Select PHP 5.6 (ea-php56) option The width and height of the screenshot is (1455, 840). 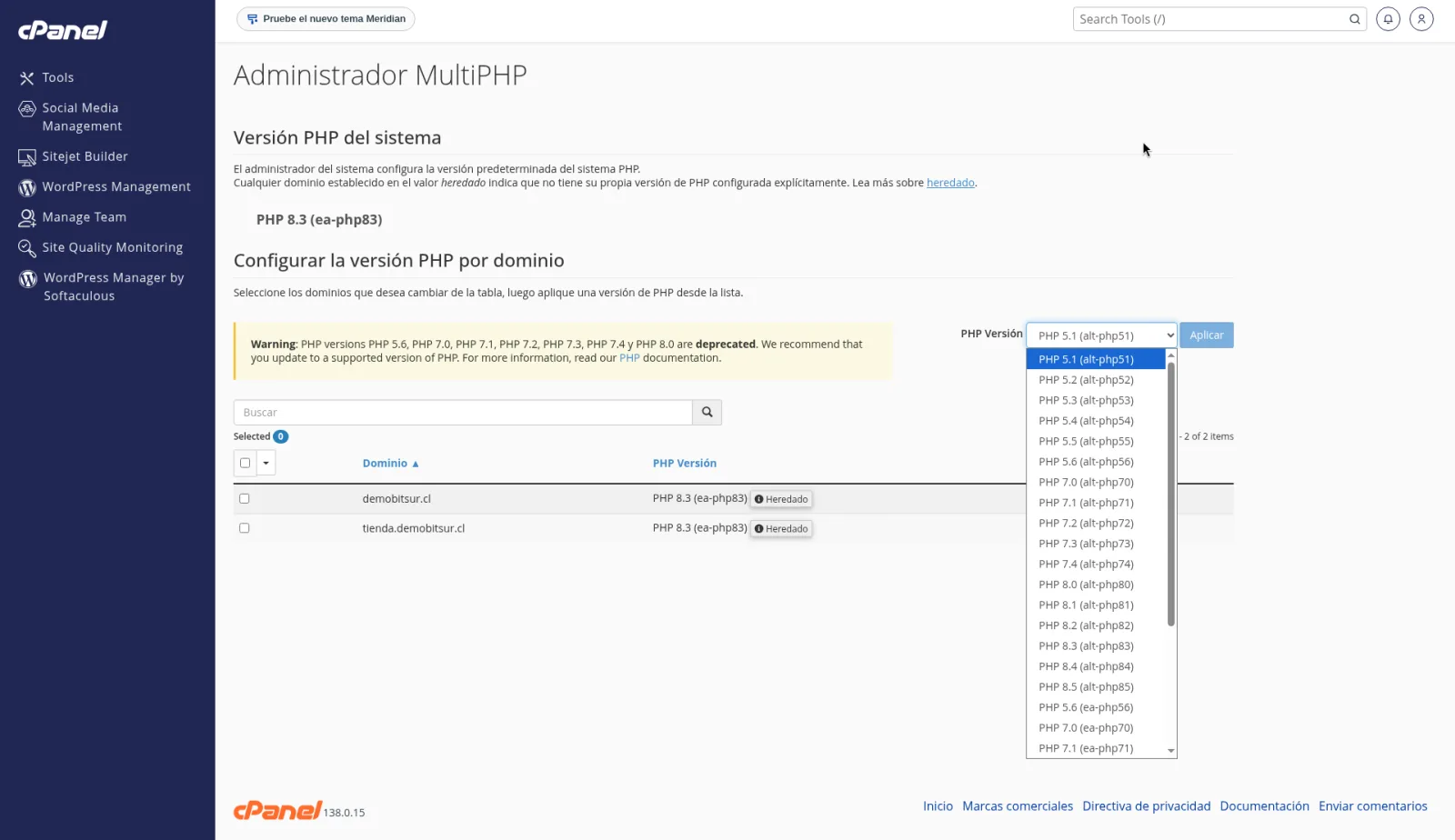[1096, 708]
